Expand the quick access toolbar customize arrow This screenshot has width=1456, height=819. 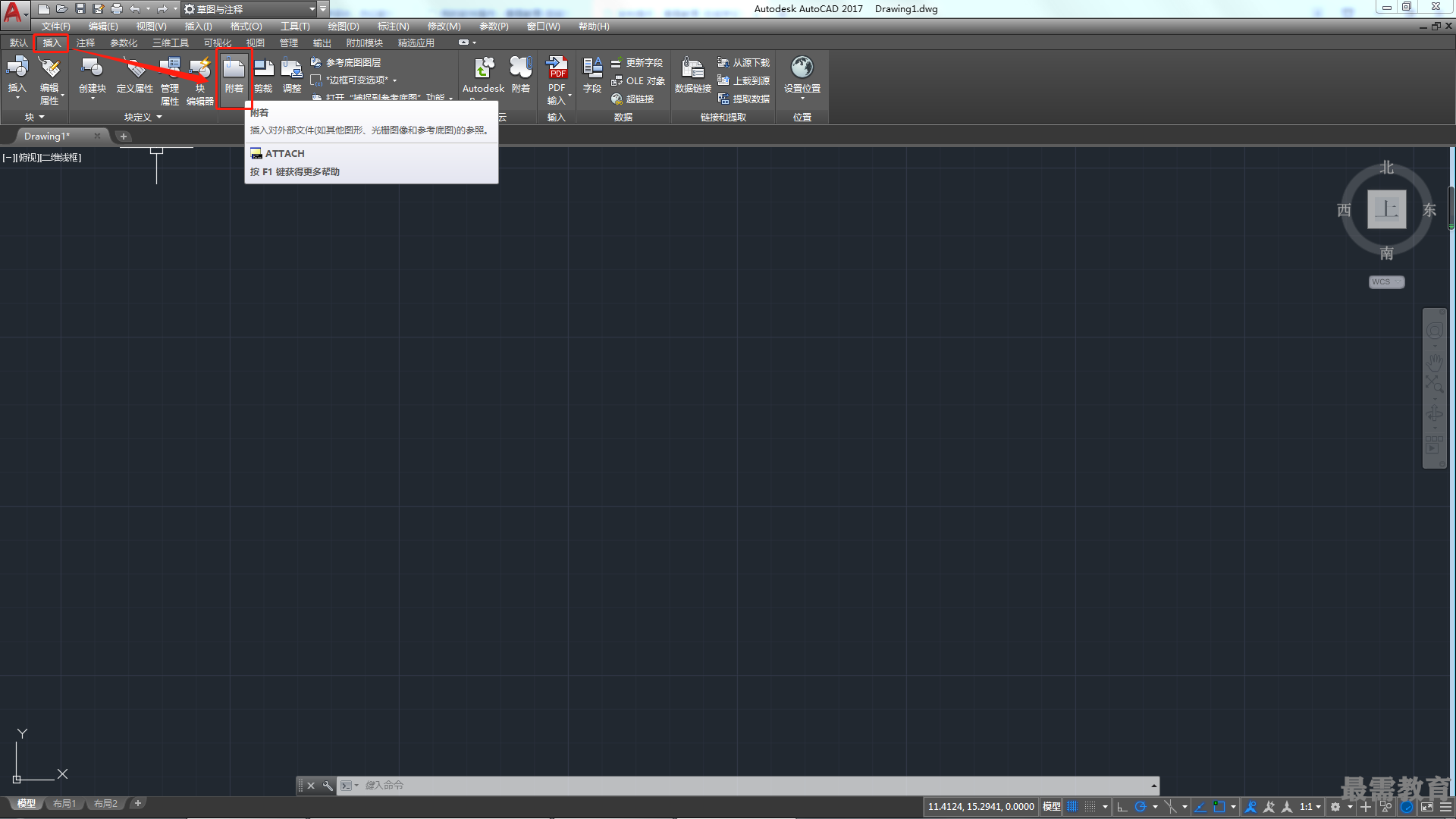323,9
